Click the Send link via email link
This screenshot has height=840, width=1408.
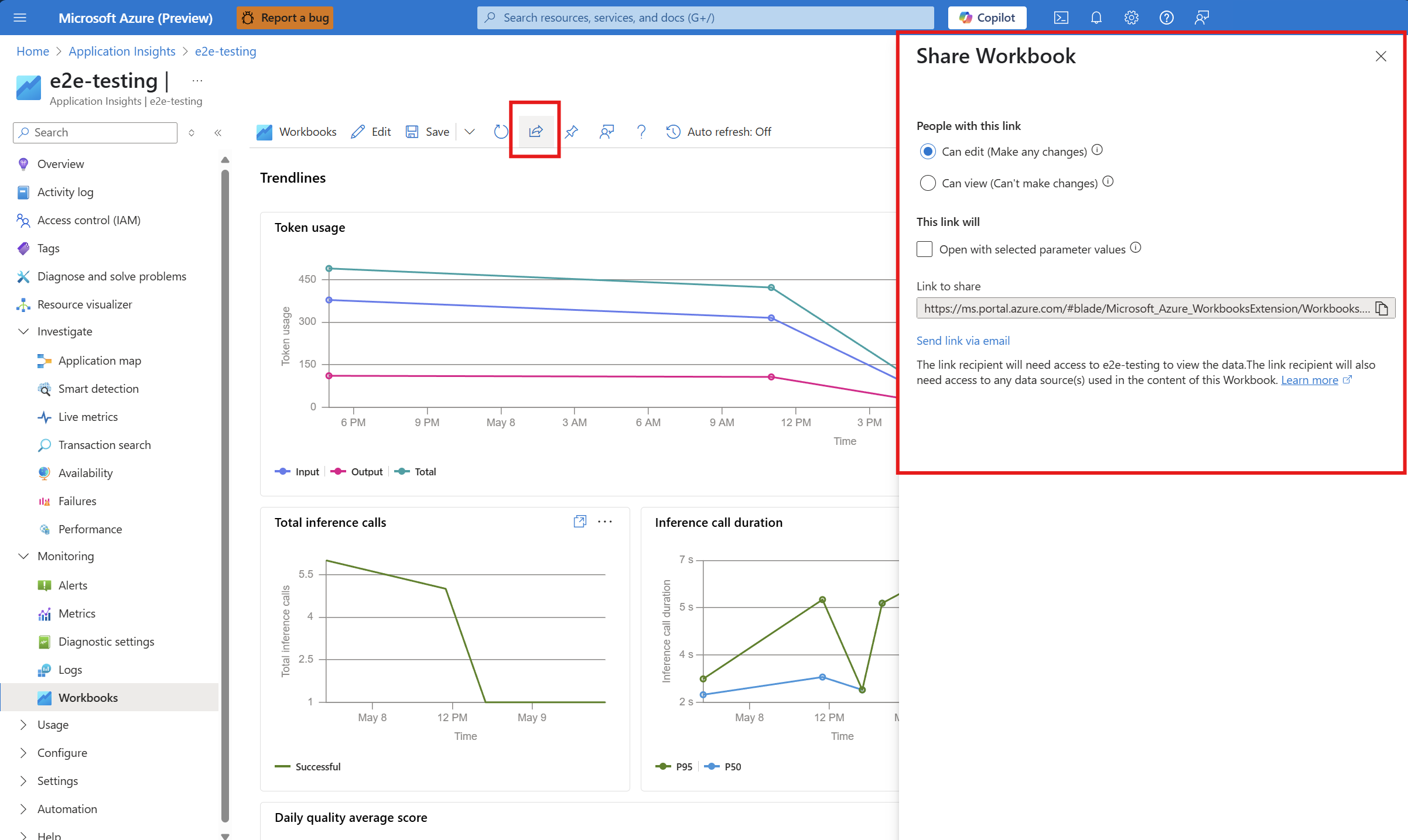pos(963,341)
